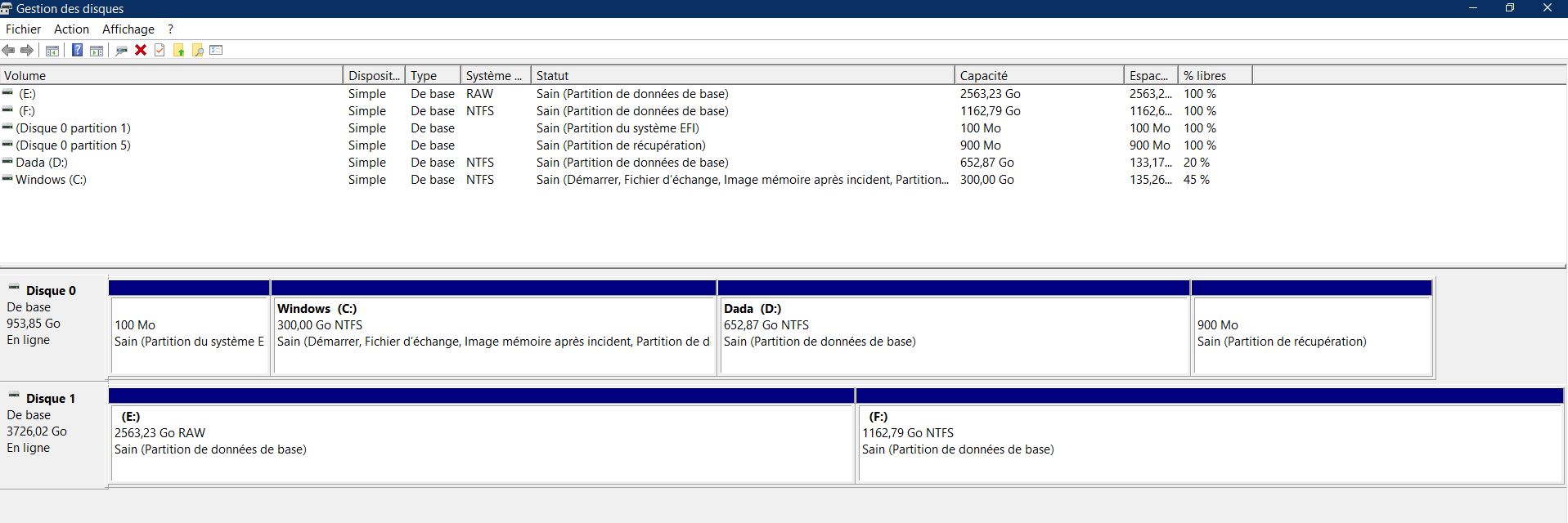Sort by the Capacité column header

click(1039, 75)
